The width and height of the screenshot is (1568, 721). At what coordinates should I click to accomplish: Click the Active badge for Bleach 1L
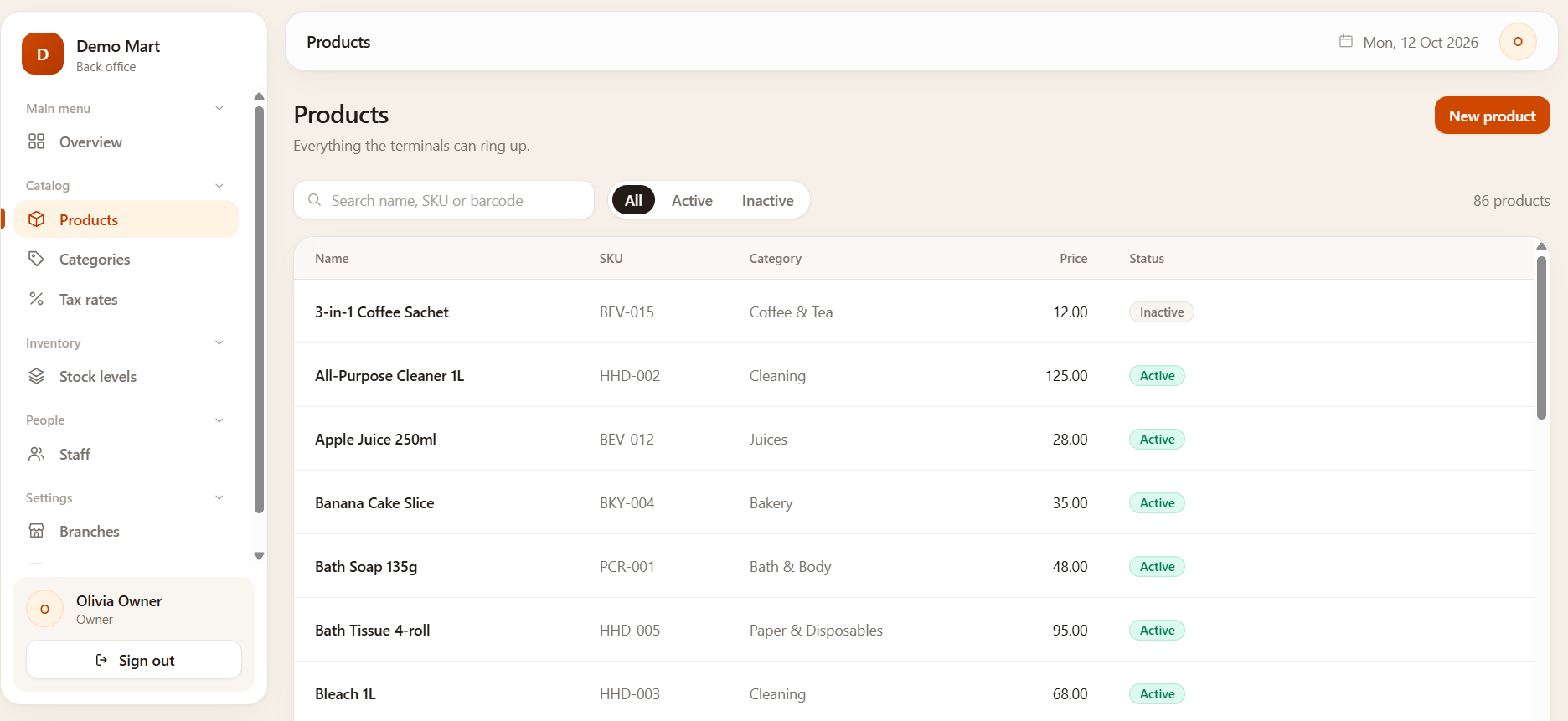(x=1157, y=693)
